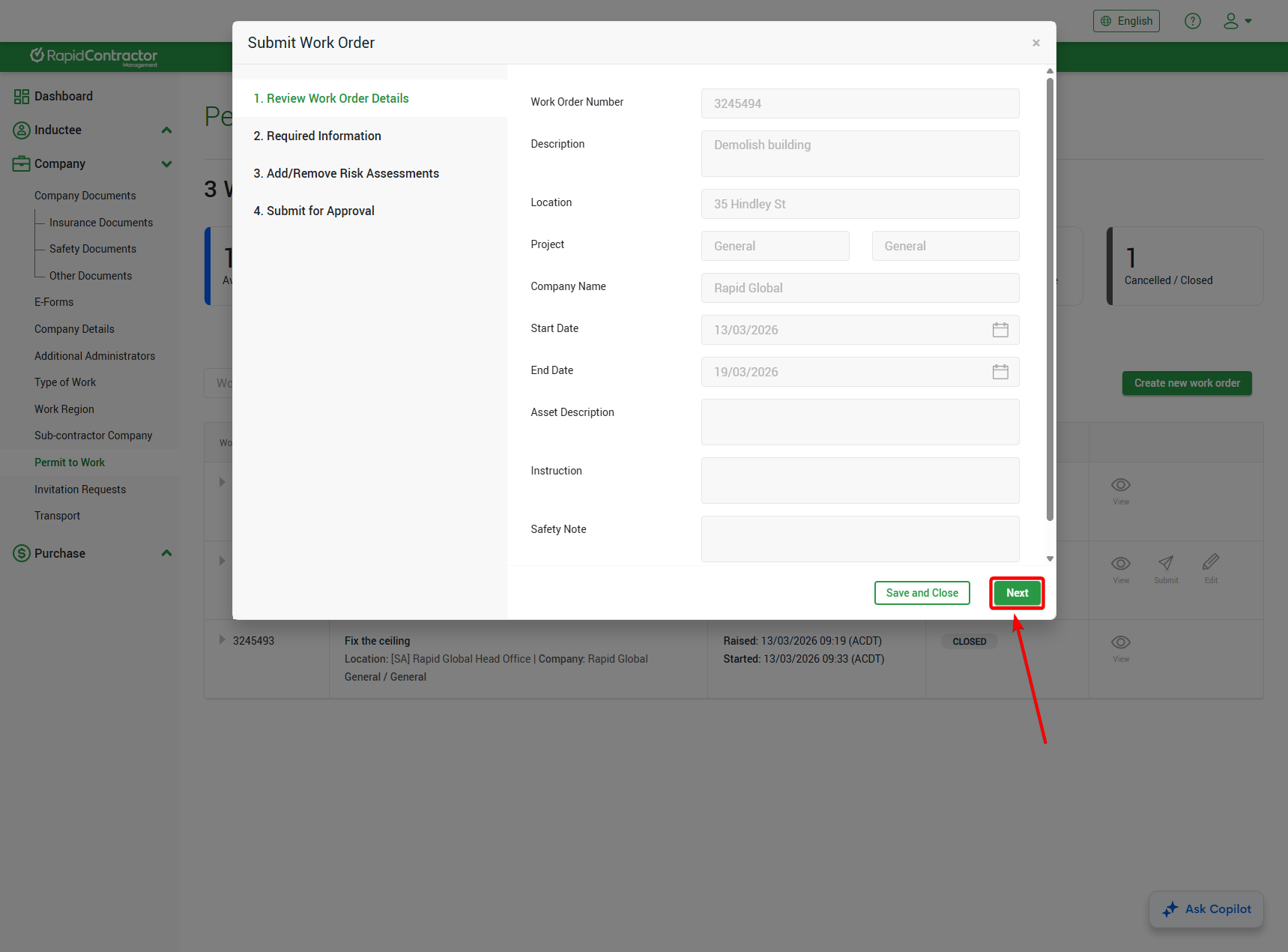Close the Submit Work Order dialog

pyautogui.click(x=1035, y=43)
